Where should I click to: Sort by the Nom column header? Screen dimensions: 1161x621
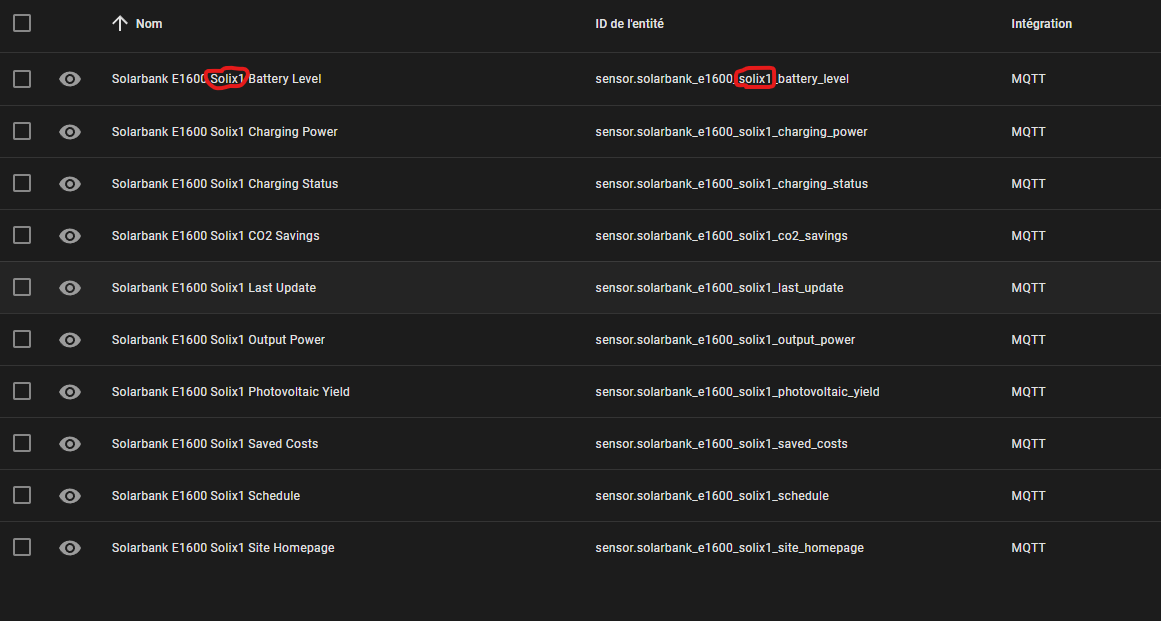pos(149,24)
